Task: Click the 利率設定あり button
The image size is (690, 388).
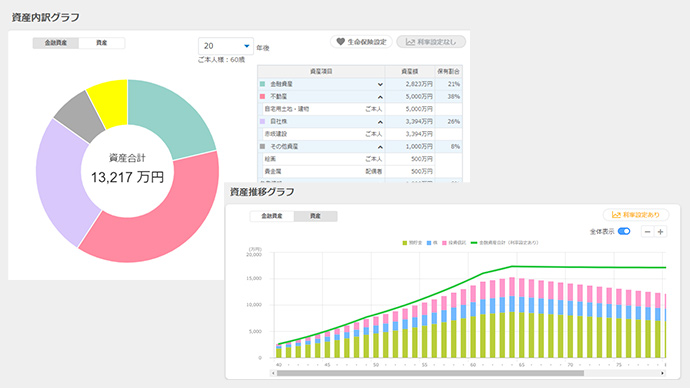Action: [x=636, y=215]
